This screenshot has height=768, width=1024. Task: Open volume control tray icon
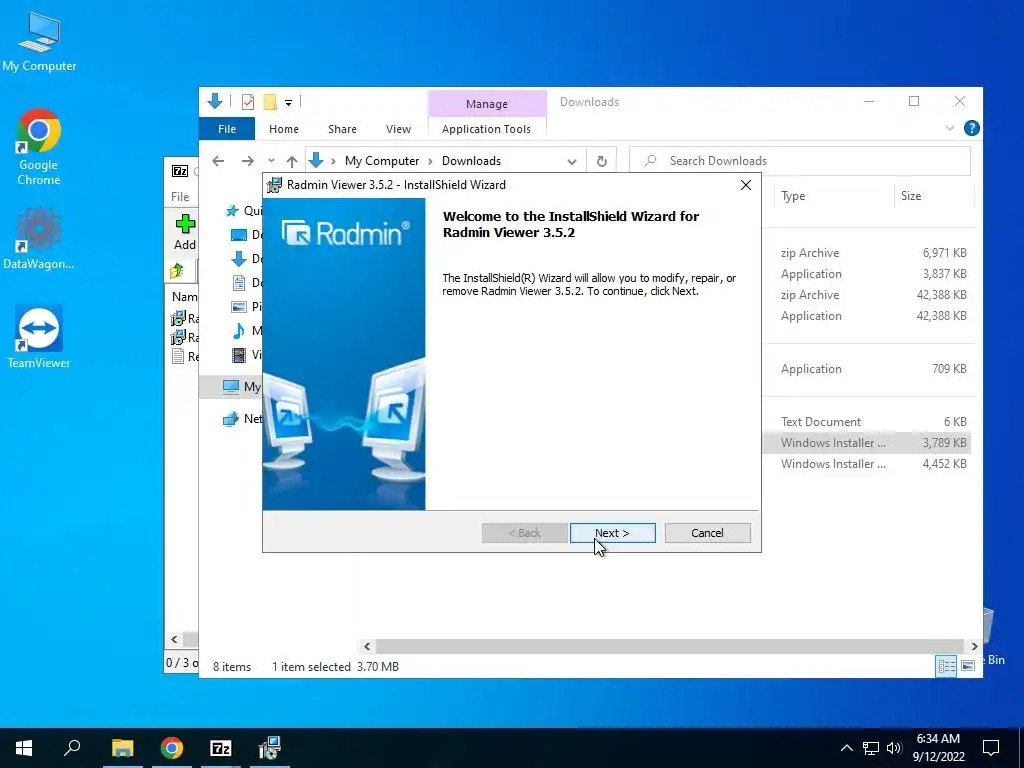pyautogui.click(x=894, y=748)
